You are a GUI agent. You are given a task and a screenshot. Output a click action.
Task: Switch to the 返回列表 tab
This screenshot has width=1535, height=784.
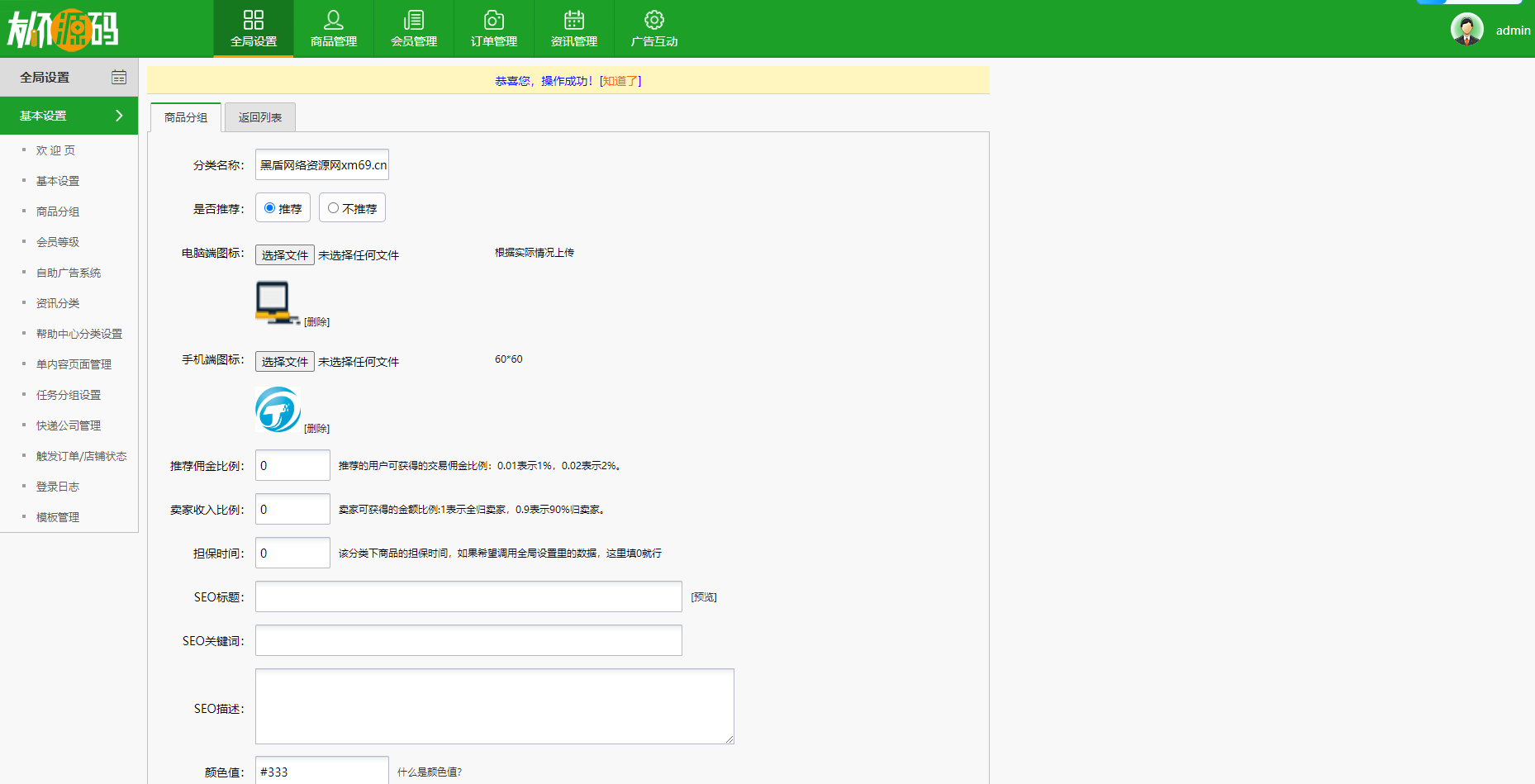tap(259, 117)
